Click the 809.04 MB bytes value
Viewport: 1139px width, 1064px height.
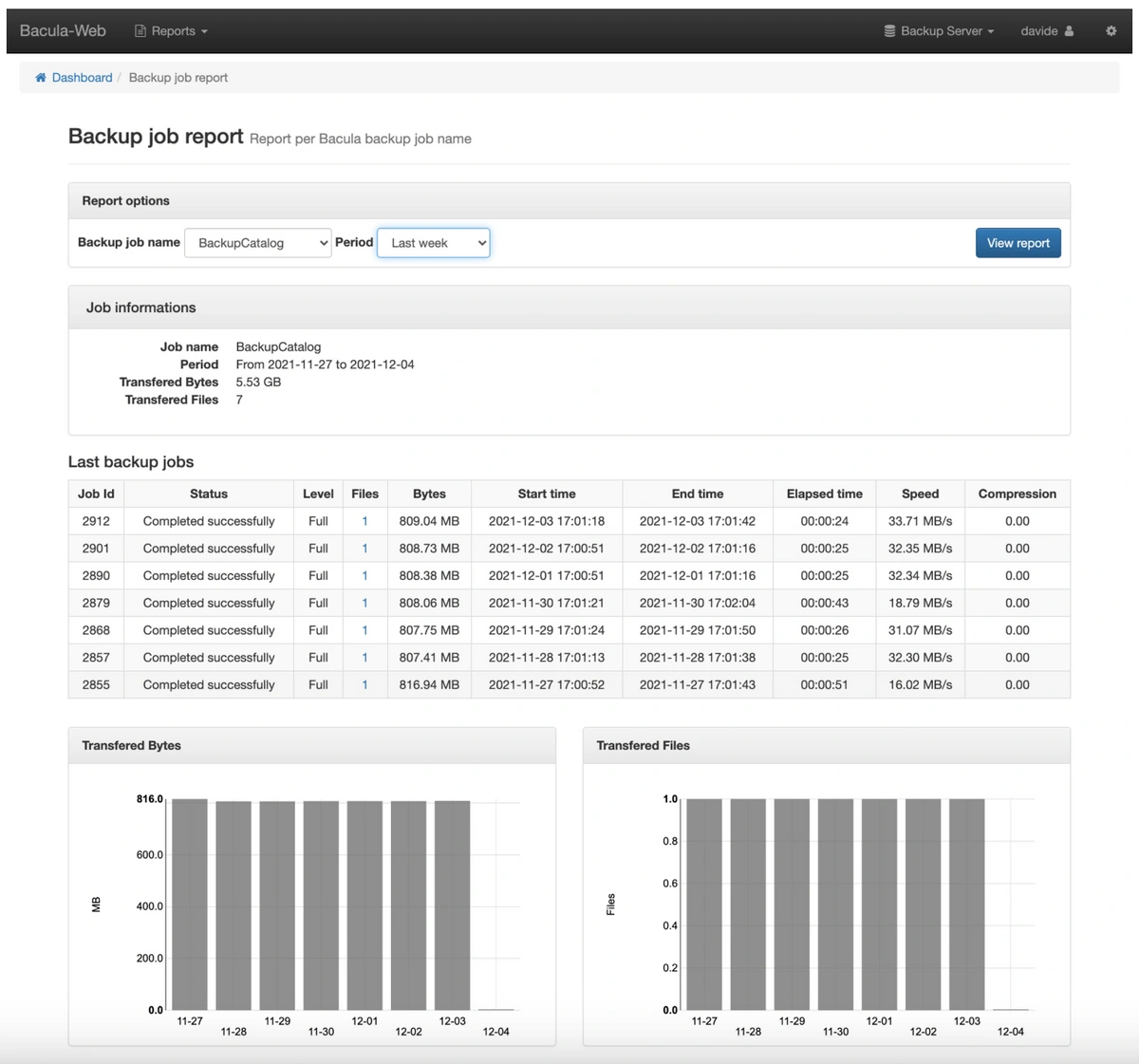429,521
